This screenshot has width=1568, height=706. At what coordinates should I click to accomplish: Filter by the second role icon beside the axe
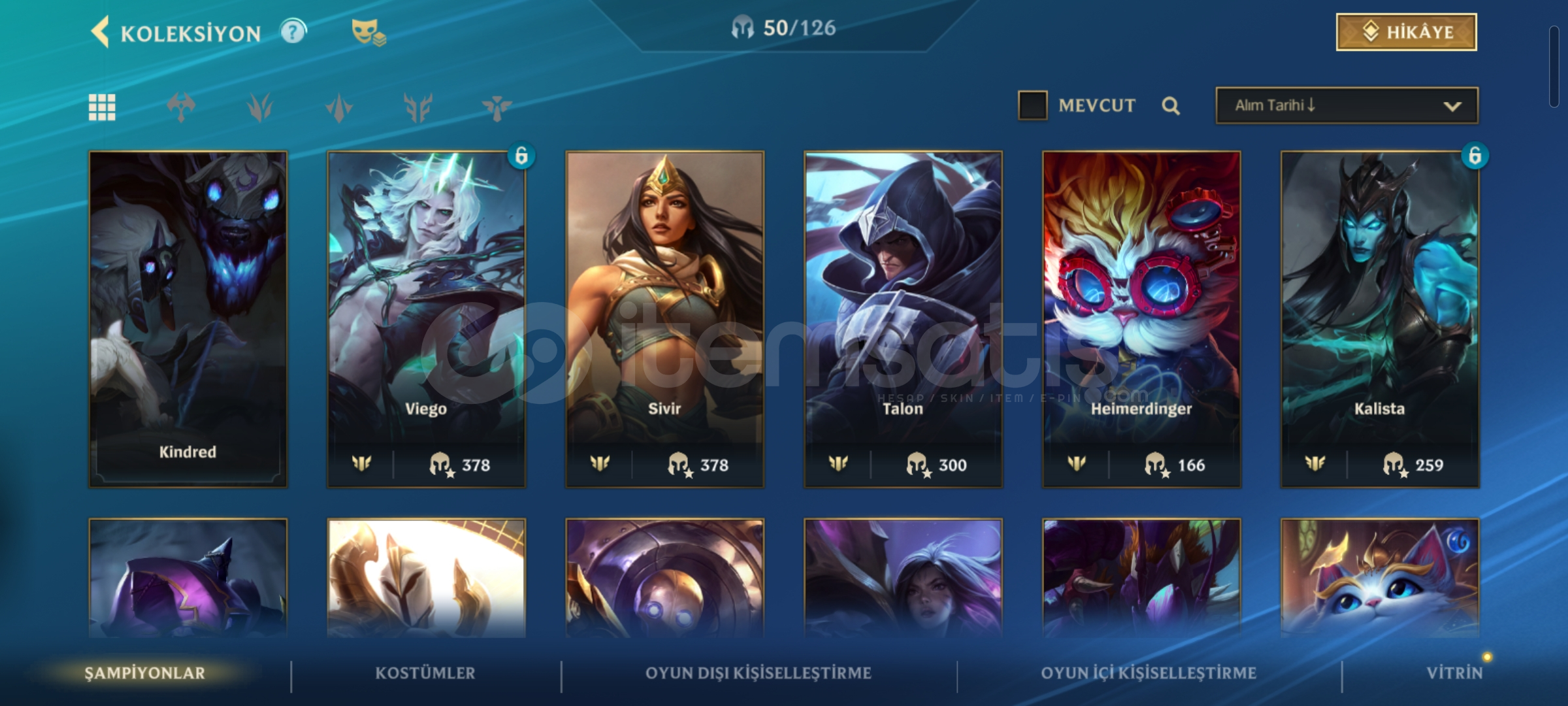point(260,107)
